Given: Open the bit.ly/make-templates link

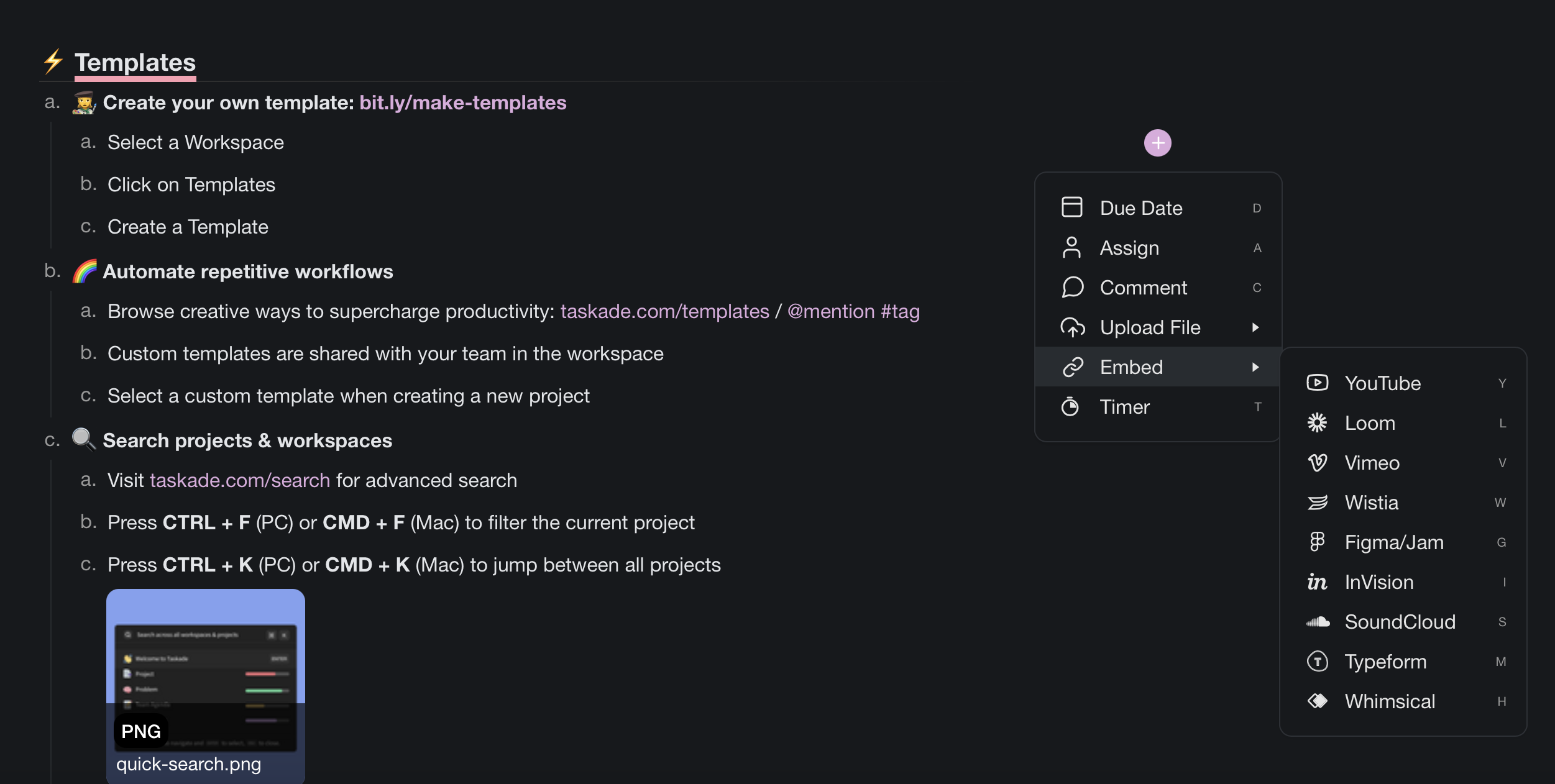Looking at the screenshot, I should point(462,103).
